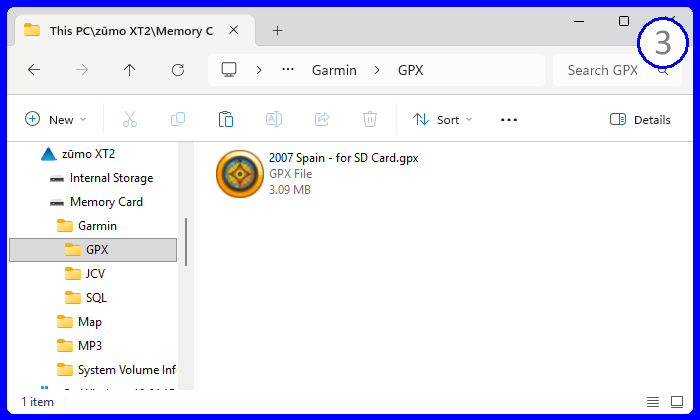
Task: Open the New item dropdown
Action: [55, 120]
